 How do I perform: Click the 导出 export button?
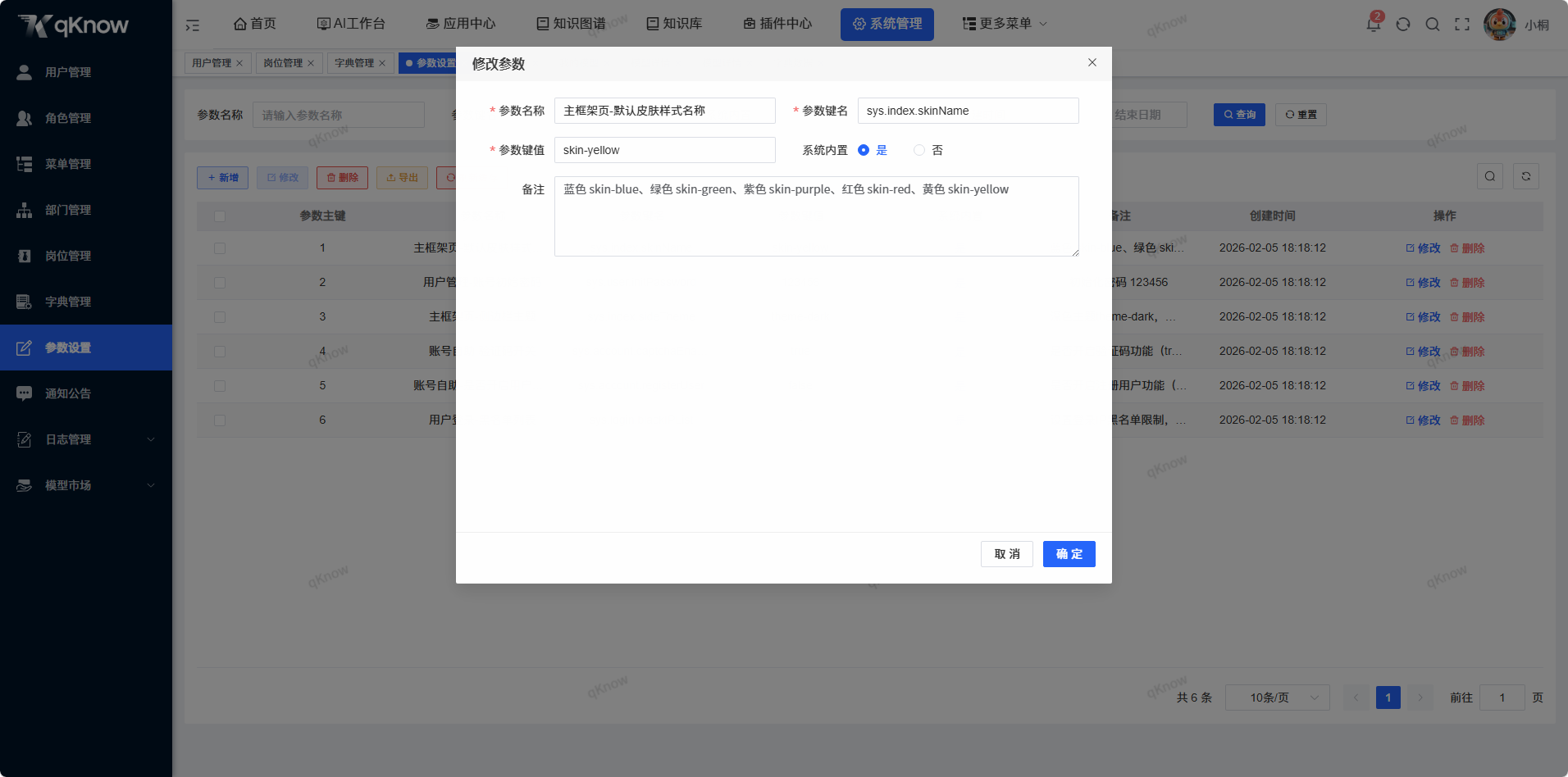402,178
